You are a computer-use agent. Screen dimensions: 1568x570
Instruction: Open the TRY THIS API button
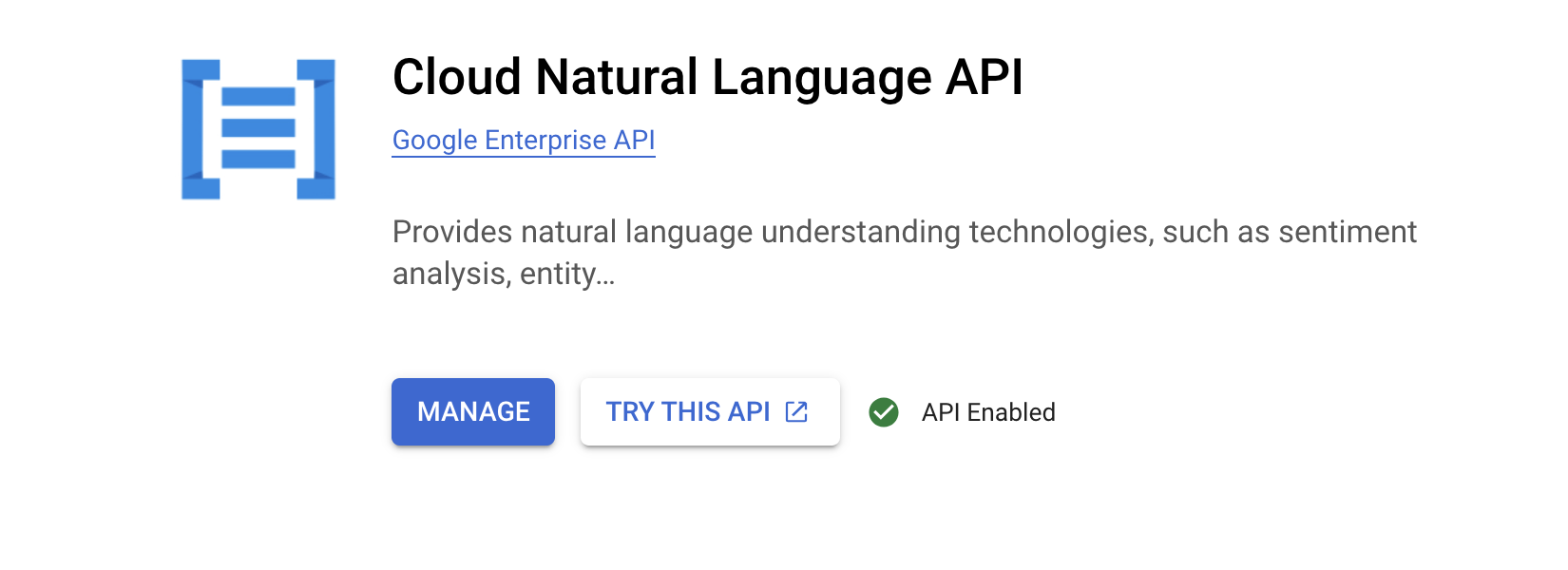coord(710,411)
